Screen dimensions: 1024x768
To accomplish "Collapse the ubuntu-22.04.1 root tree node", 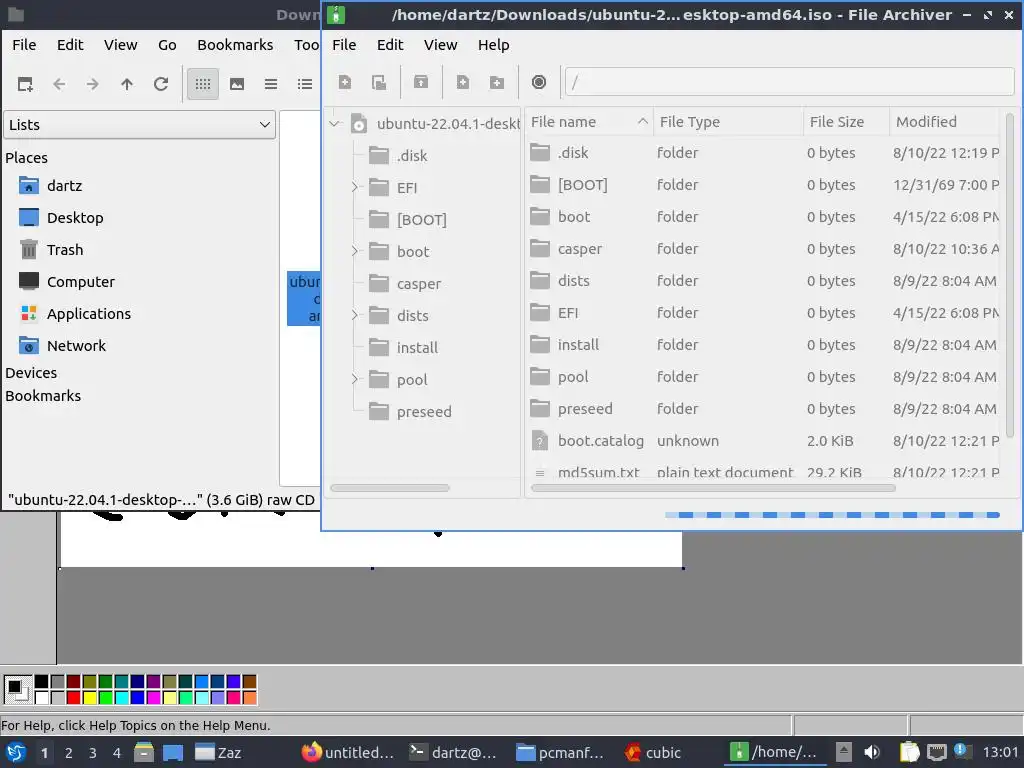I will [x=335, y=123].
